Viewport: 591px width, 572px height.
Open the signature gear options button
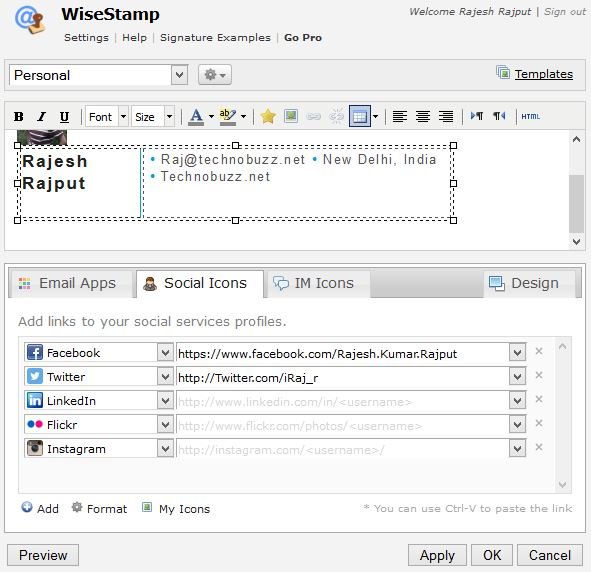(x=215, y=75)
